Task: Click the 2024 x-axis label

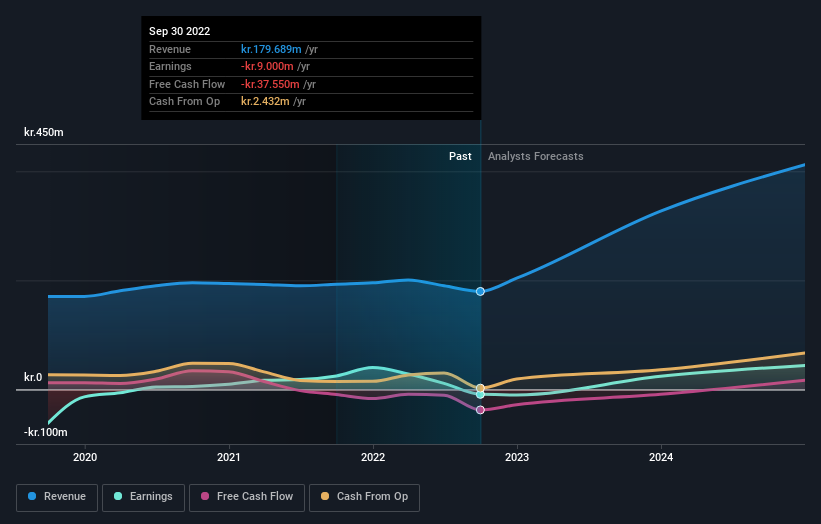Action: pyautogui.click(x=661, y=457)
